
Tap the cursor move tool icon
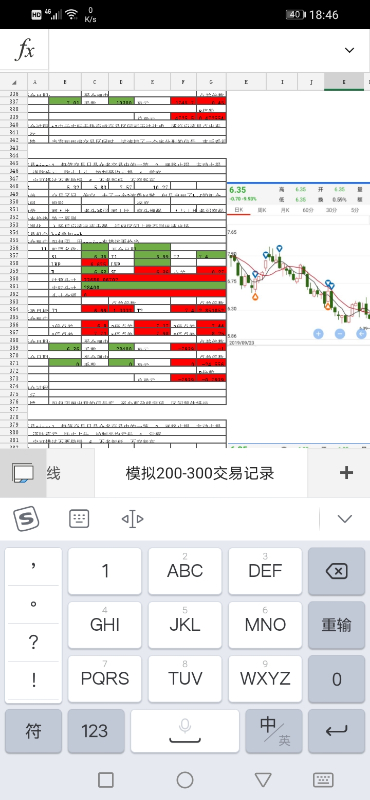pos(132,519)
